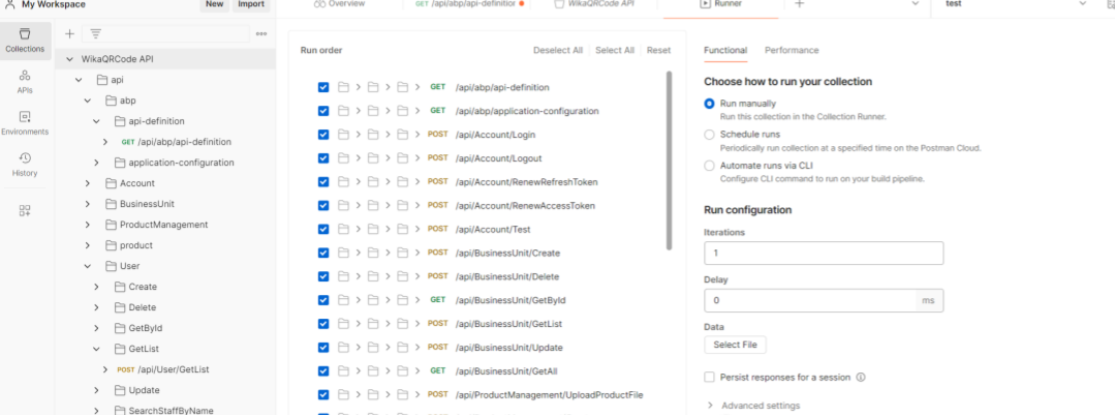Screen dimensions: 1115x415
Task: Select the SearchStaffByName folder
Action: pyautogui.click(x=171, y=410)
